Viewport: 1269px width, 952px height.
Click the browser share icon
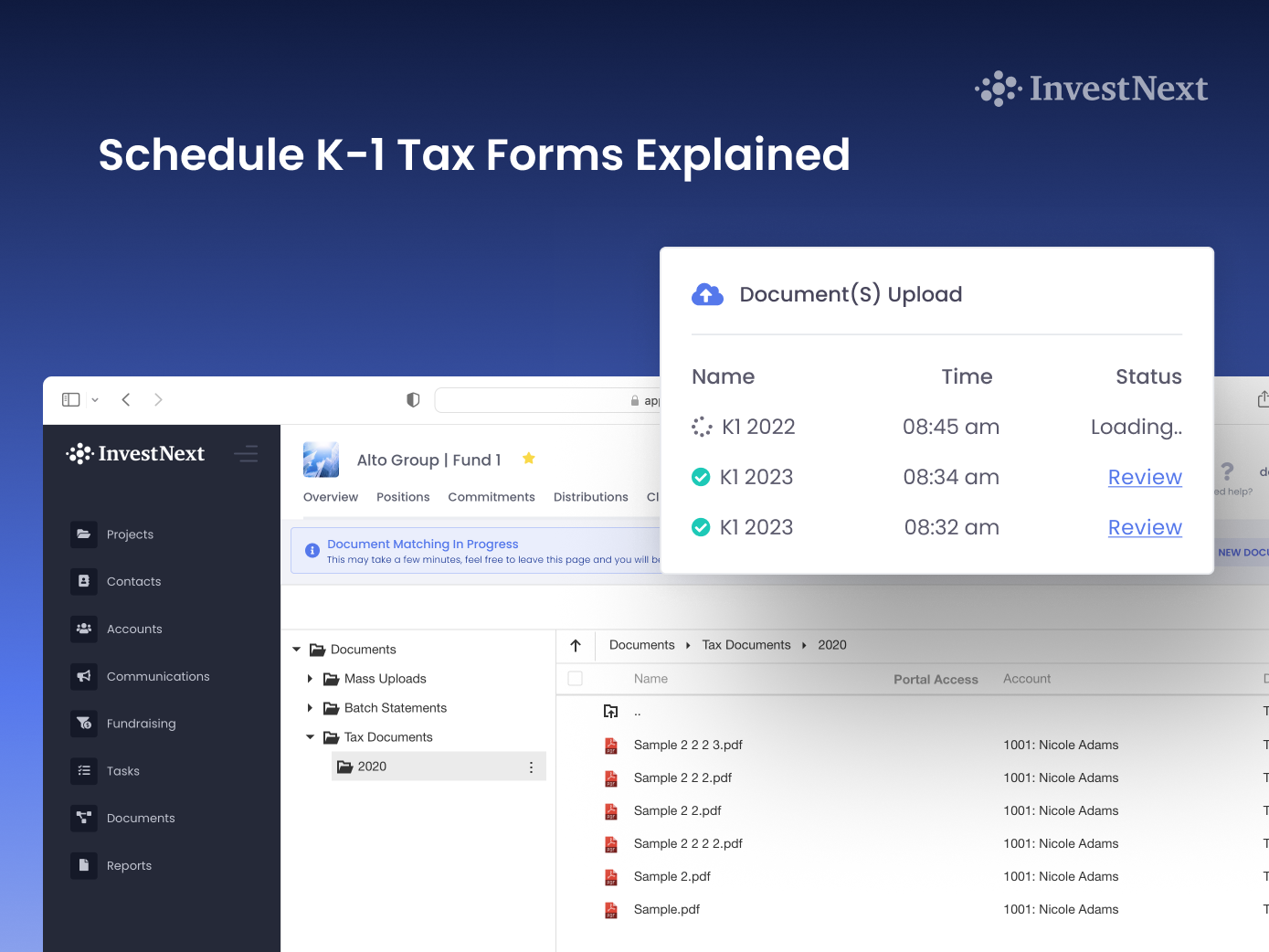(x=1263, y=399)
